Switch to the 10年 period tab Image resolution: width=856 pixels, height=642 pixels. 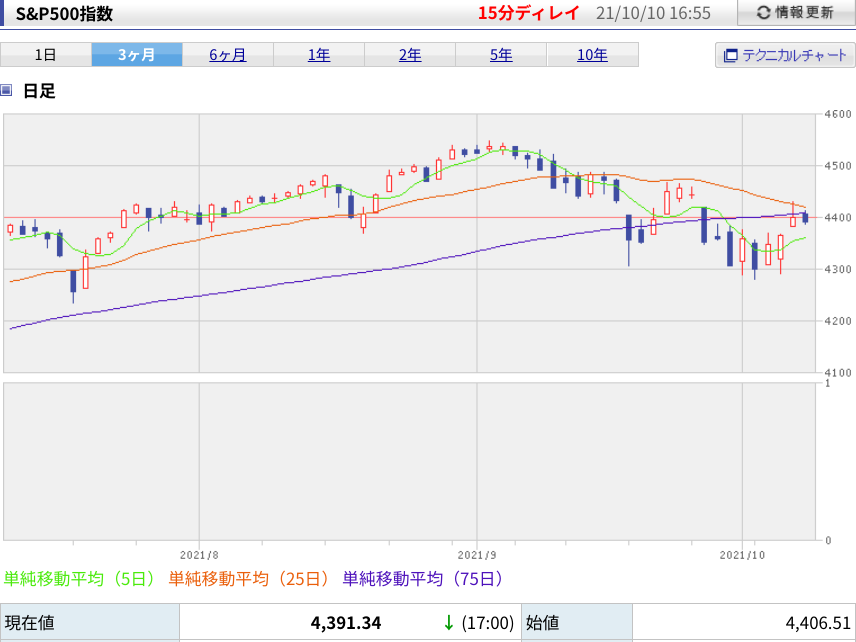592,55
